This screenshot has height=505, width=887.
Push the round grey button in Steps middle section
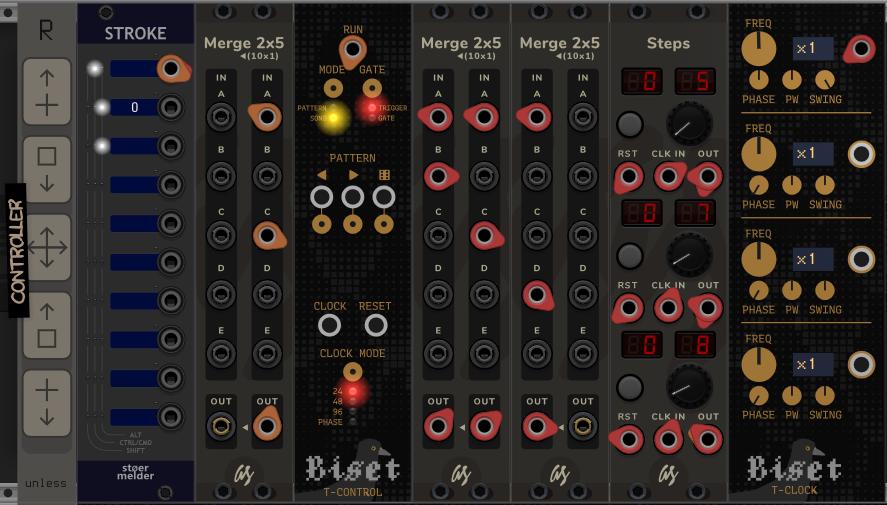point(629,256)
